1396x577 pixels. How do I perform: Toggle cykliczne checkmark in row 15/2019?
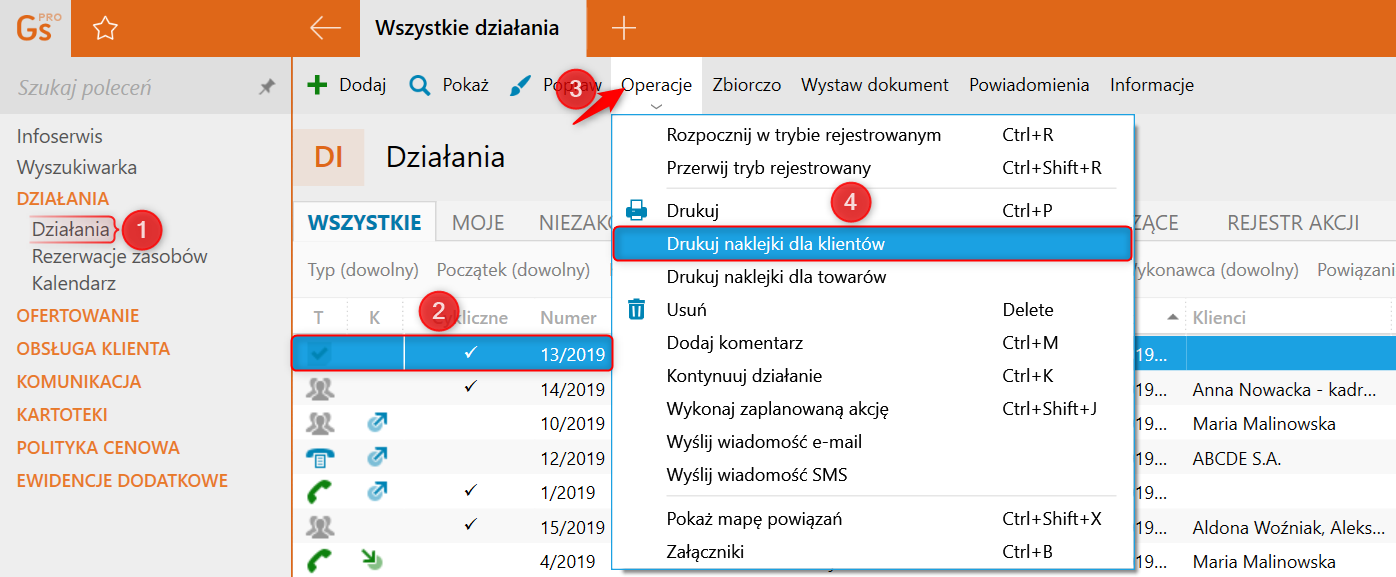[471, 525]
